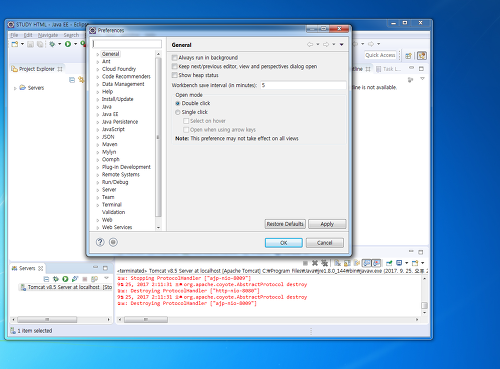
Task: Click Remove Launch icon in Console toolbar
Action: [x=315, y=263]
